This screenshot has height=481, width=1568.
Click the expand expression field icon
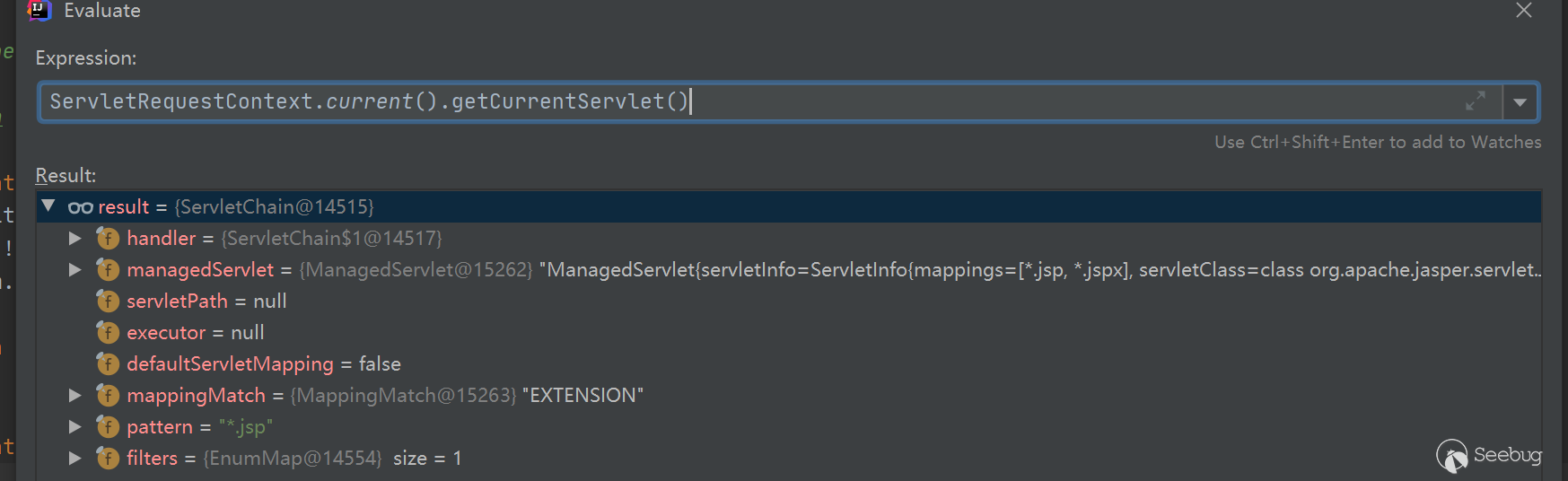coord(1475,101)
